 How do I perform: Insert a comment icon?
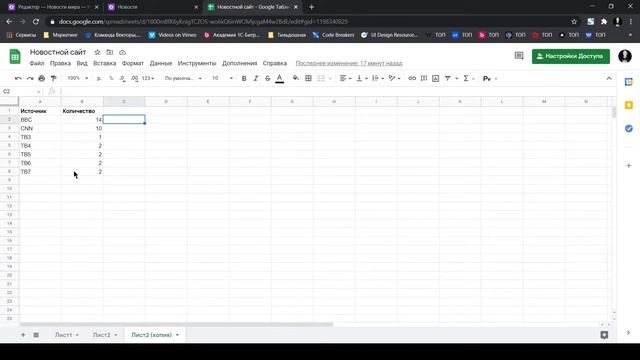(424, 78)
